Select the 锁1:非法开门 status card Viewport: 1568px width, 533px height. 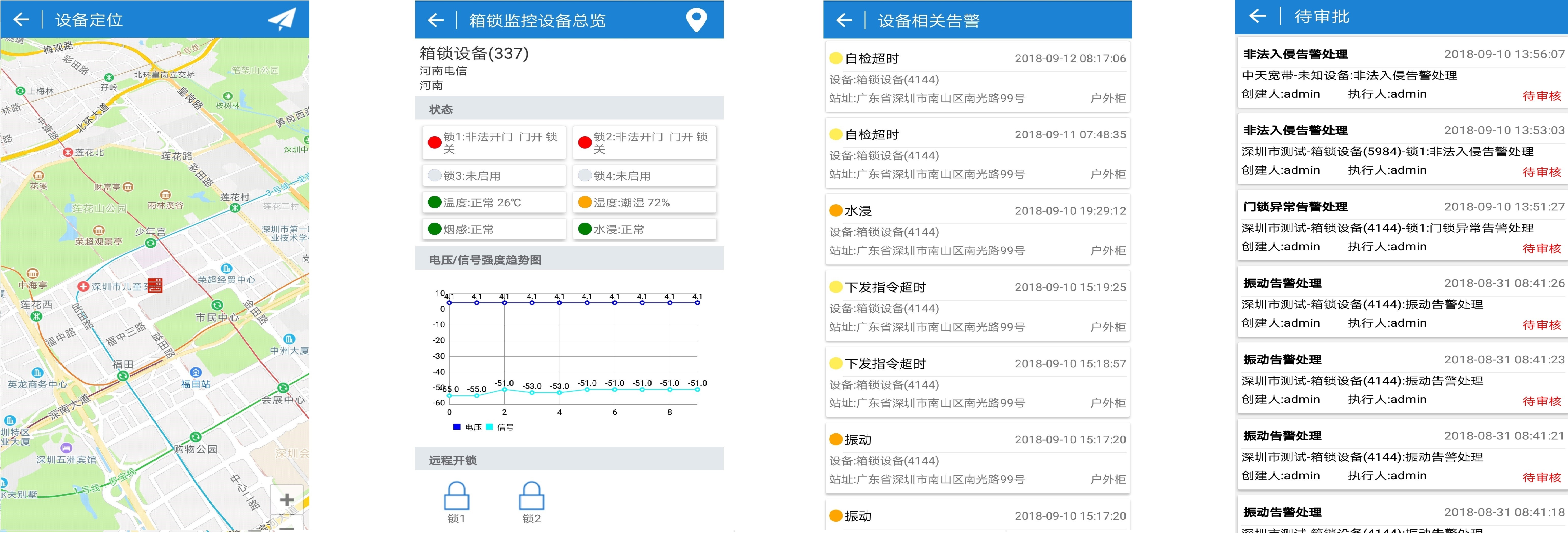[494, 142]
